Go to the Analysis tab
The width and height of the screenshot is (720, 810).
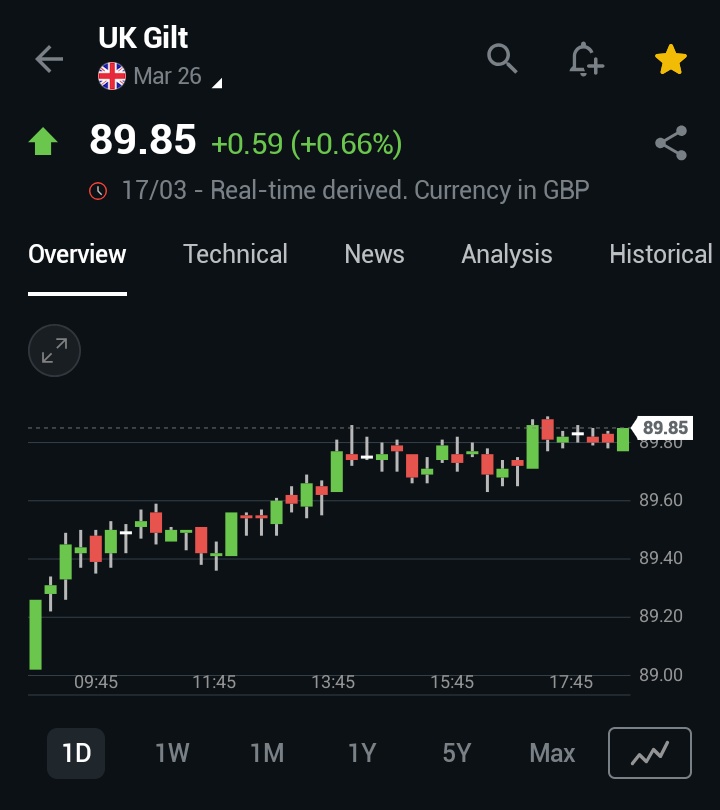point(507,254)
